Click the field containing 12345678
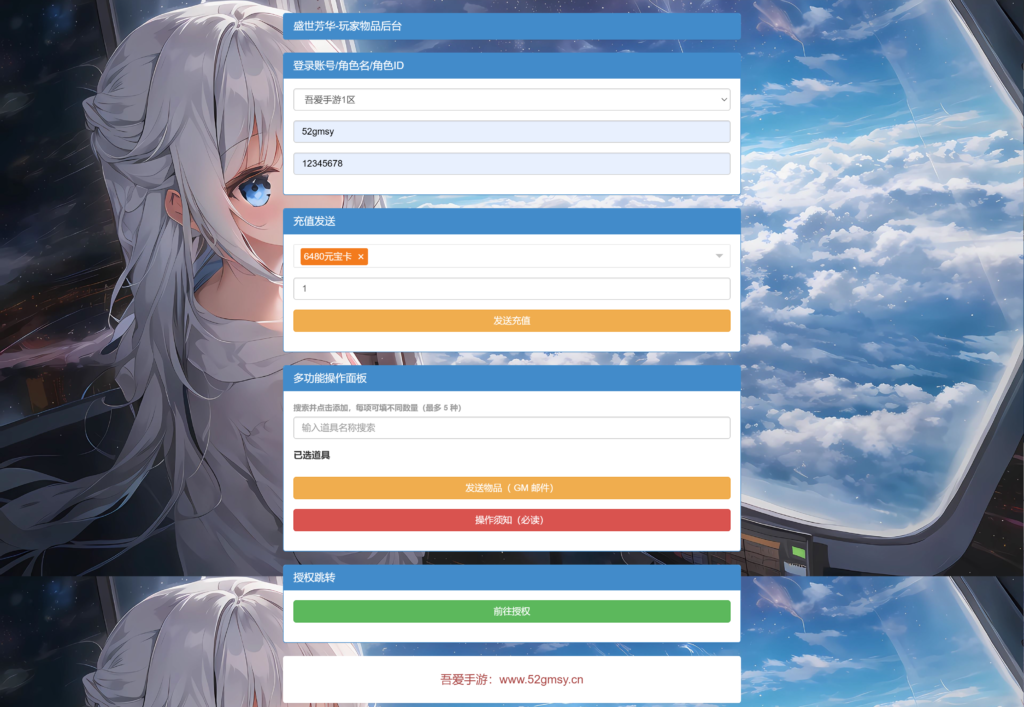 click(511, 163)
